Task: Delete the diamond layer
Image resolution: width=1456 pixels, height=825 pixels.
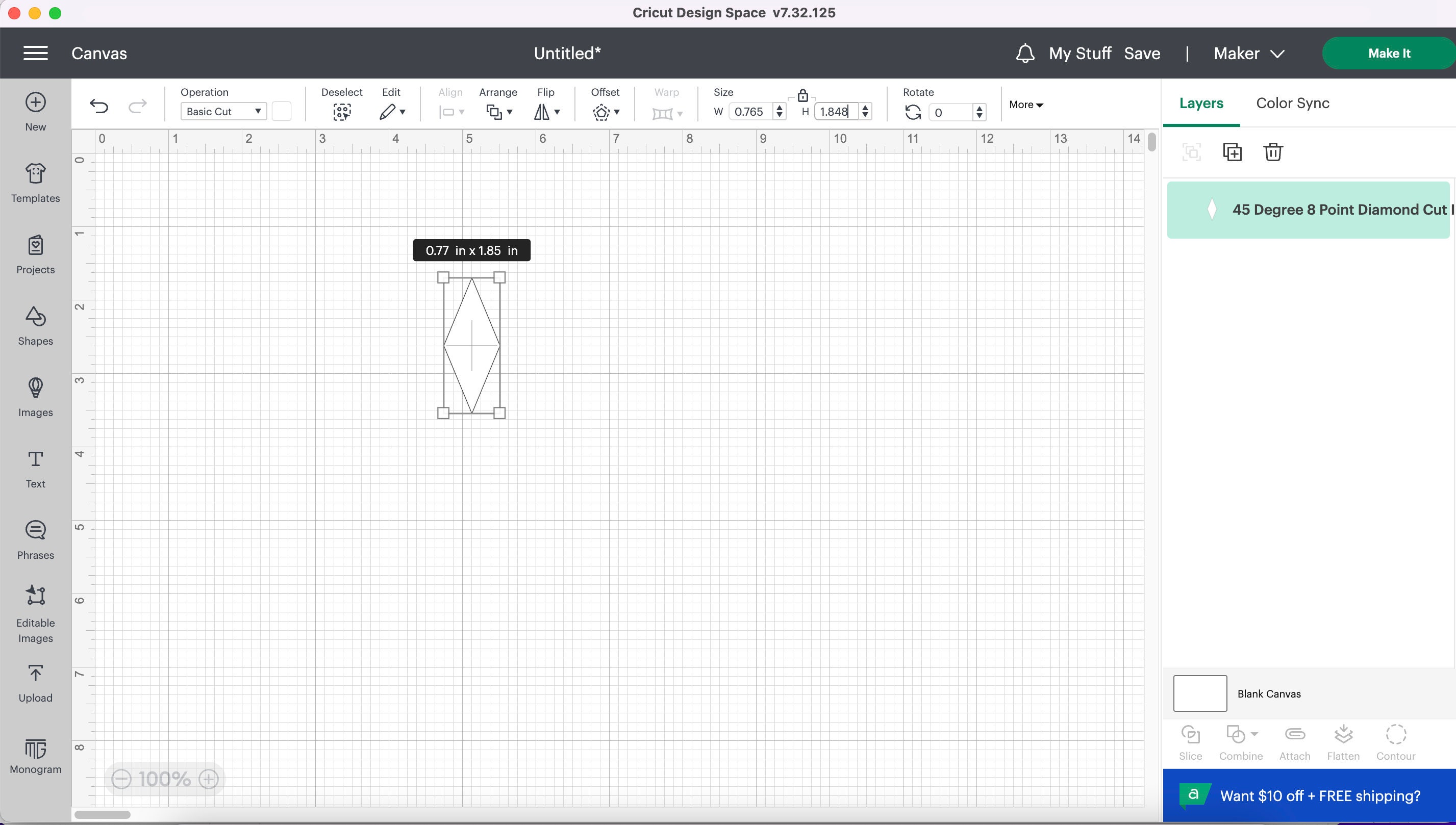Action: click(x=1272, y=152)
